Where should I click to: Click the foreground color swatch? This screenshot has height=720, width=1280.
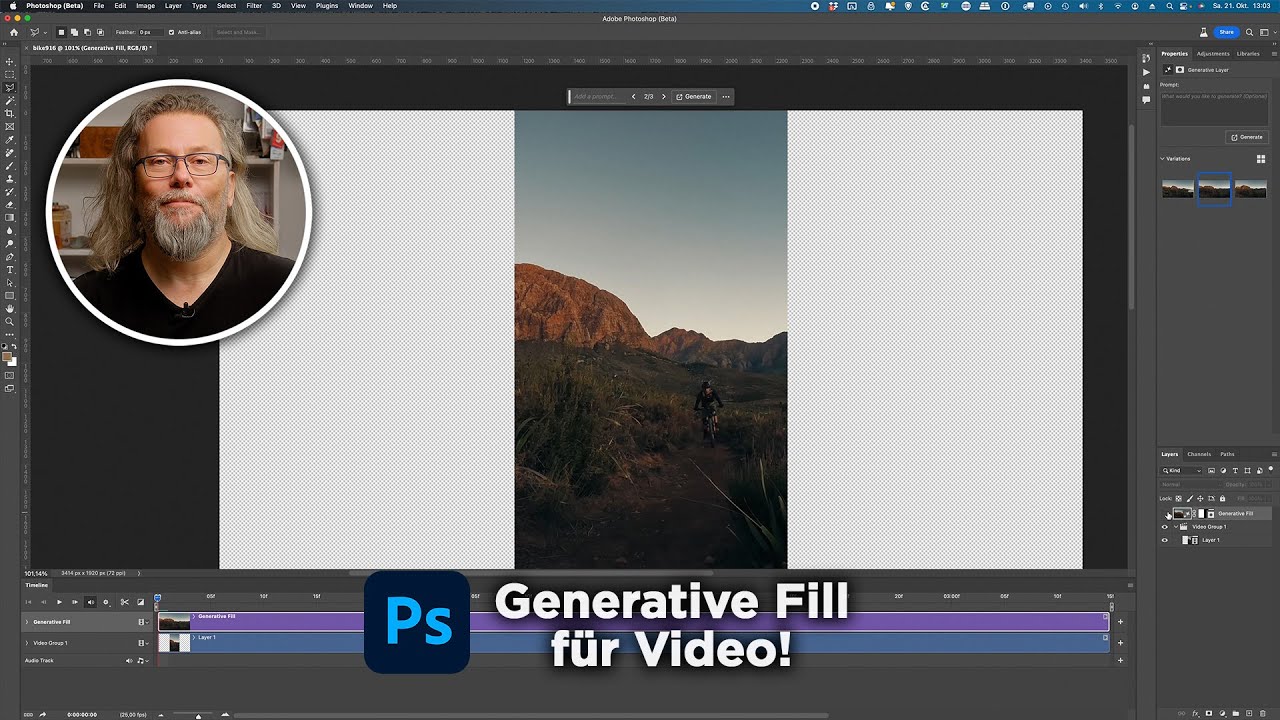coord(8,357)
